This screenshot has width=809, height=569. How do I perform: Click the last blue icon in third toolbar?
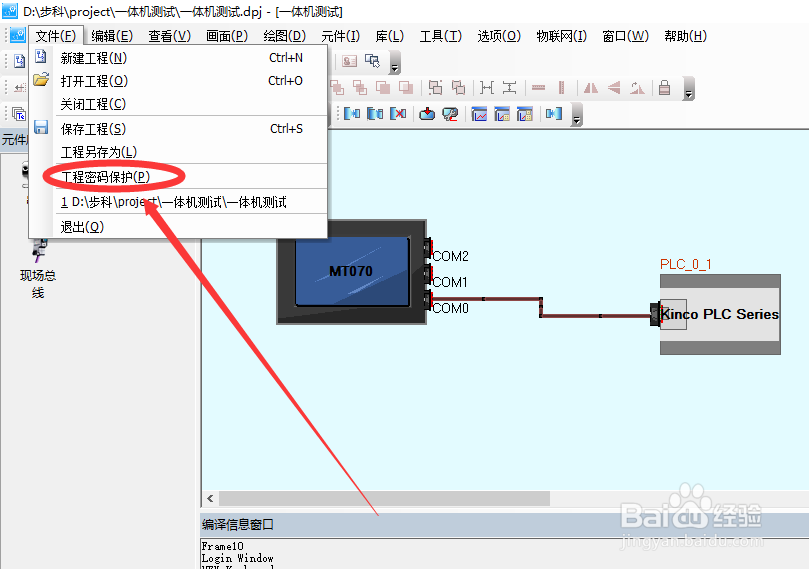[x=554, y=113]
